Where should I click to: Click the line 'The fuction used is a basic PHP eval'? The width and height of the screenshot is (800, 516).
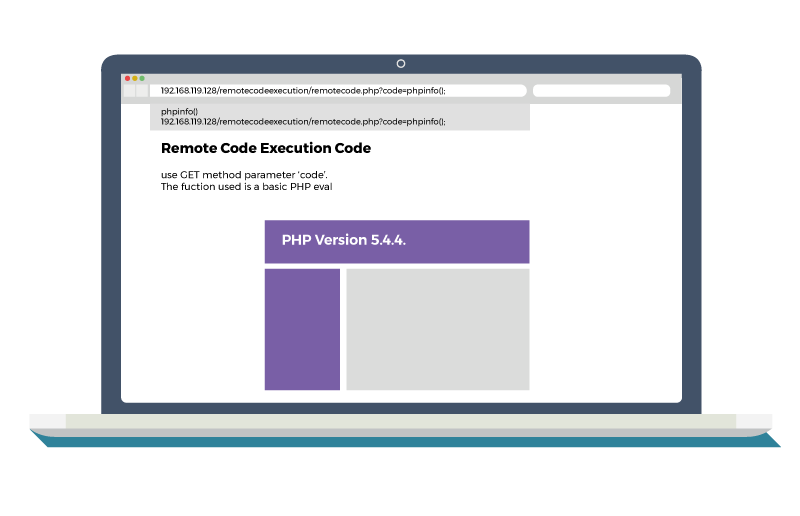tap(246, 187)
